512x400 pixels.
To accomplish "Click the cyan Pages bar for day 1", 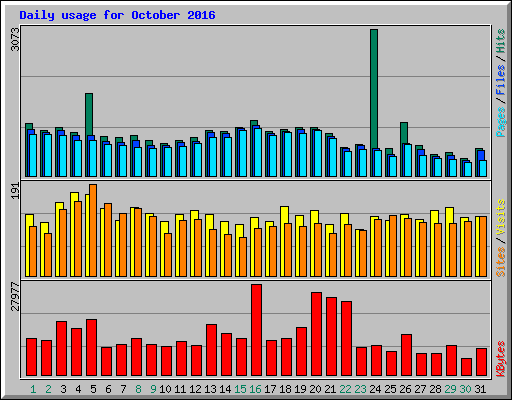I will point(33,155).
